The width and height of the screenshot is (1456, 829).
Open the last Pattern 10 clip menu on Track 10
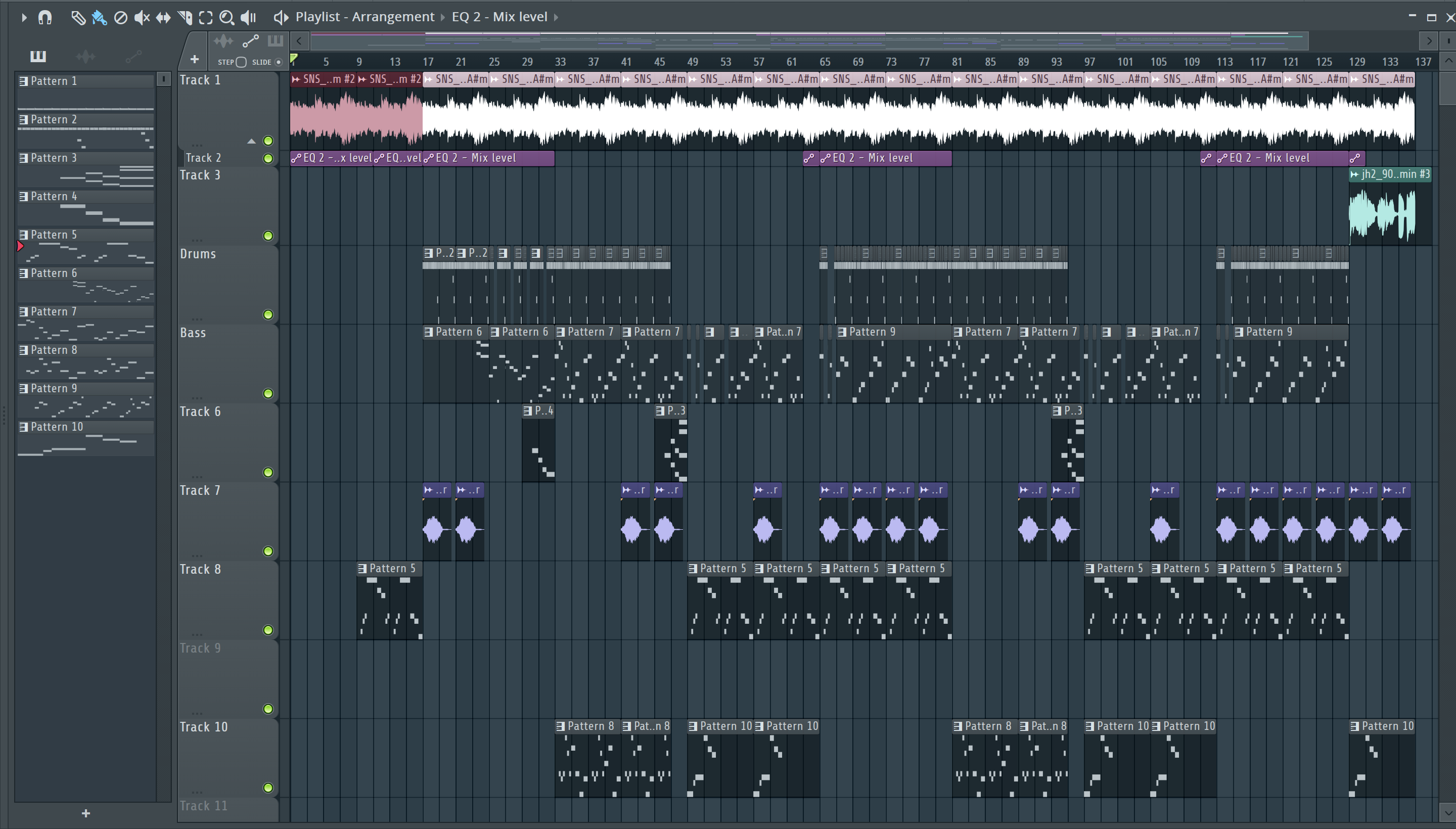pyautogui.click(x=1355, y=726)
